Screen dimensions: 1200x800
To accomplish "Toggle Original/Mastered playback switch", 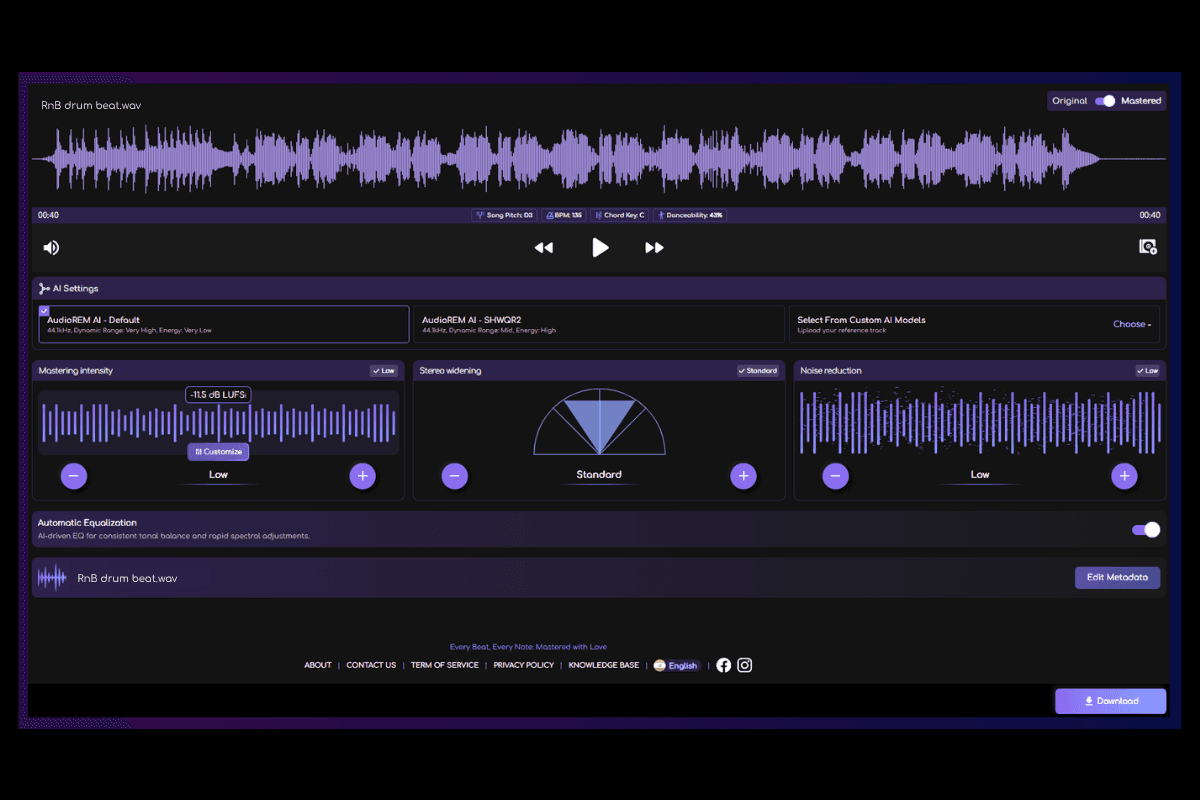I will 1105,101.
